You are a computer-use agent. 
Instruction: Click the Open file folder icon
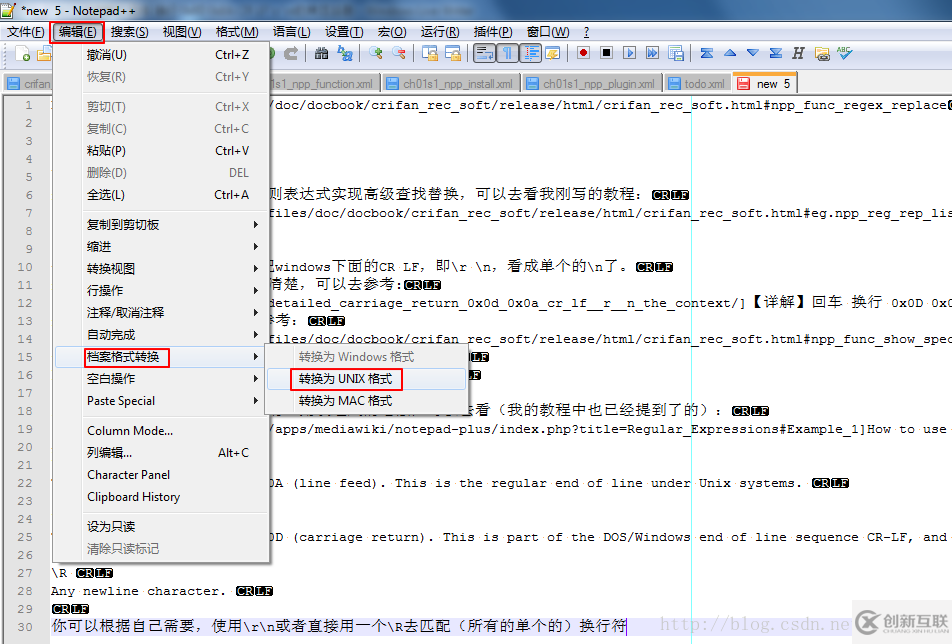[x=44, y=53]
